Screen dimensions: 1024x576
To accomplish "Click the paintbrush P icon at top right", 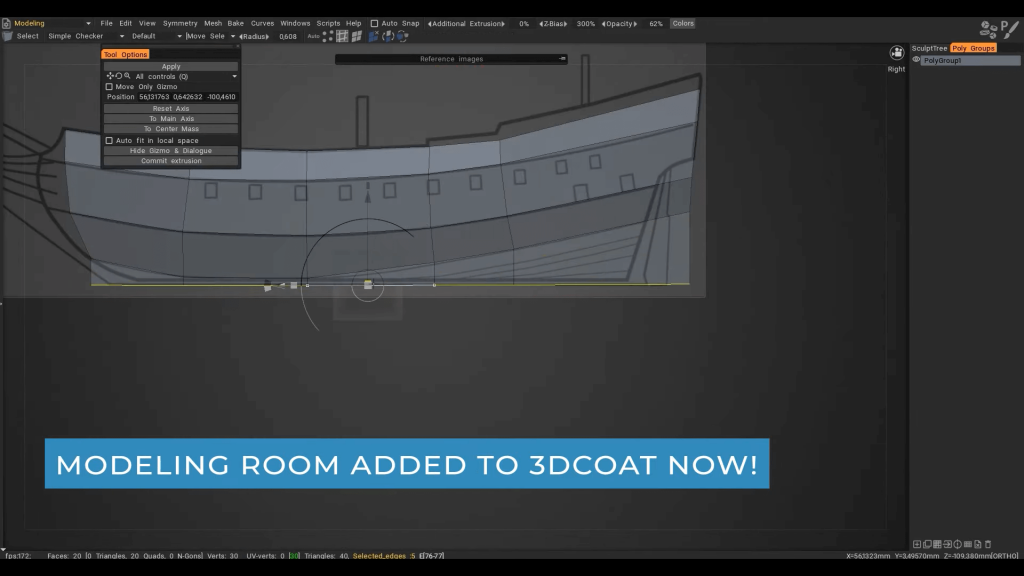I will pos(1010,29).
